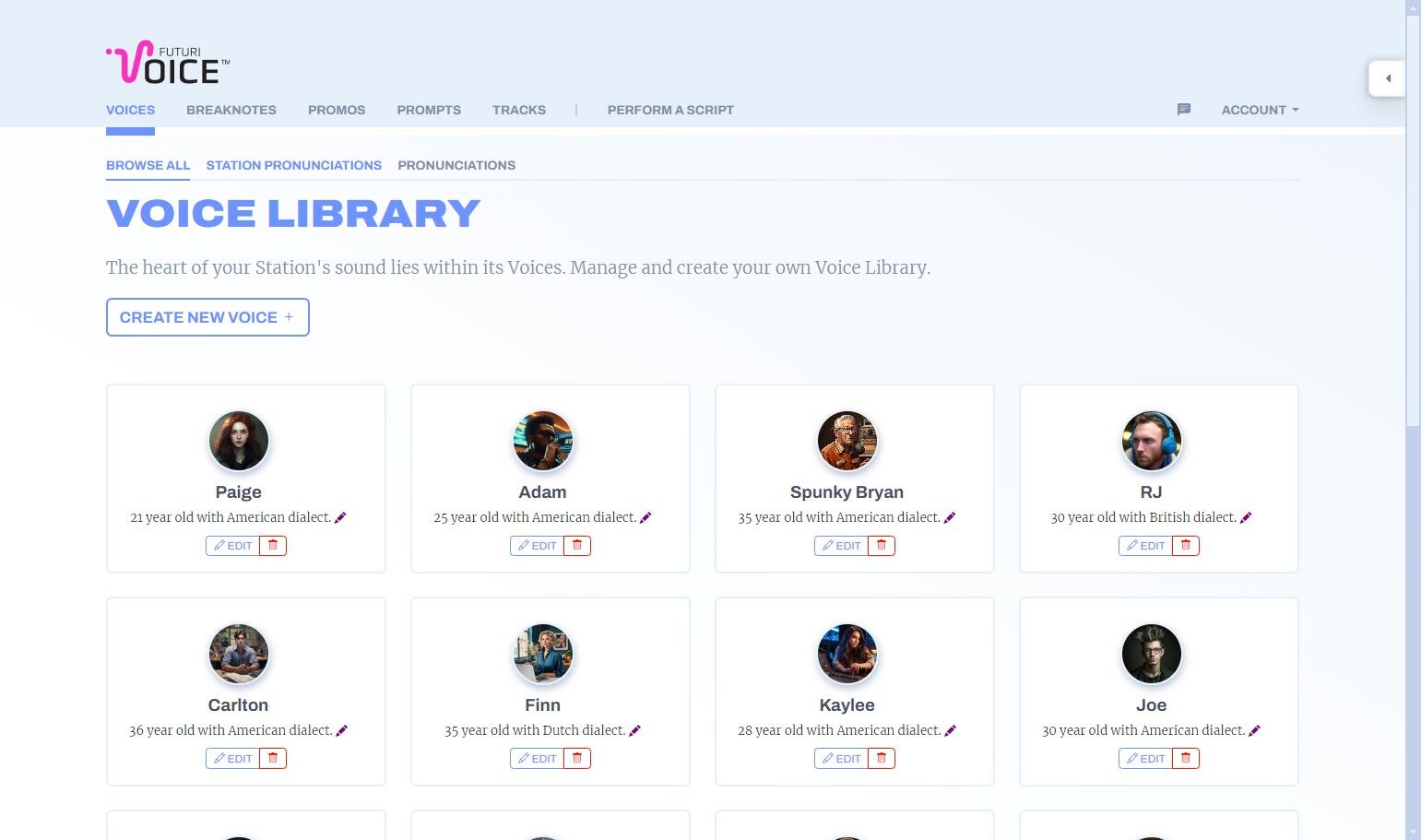Select the Perform a Script menu item
Viewport: 1421px width, 840px height.
(x=670, y=110)
